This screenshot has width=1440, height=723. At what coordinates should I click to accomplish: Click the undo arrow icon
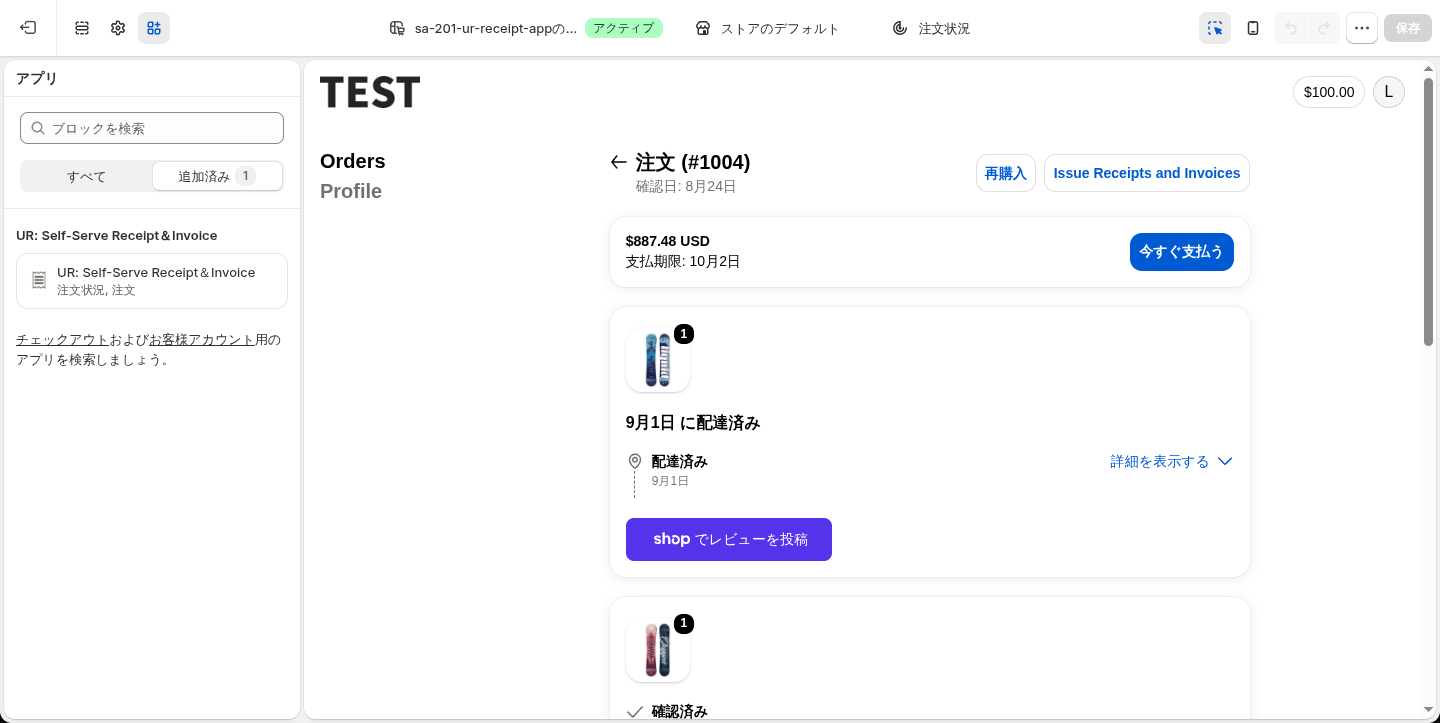(x=1291, y=28)
